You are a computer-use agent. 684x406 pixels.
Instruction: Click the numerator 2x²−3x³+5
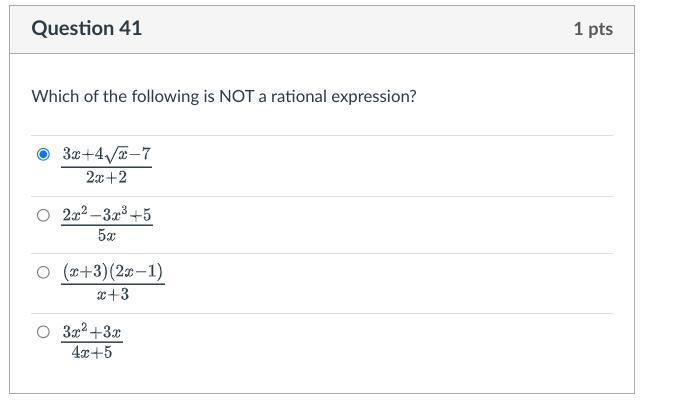(x=107, y=214)
